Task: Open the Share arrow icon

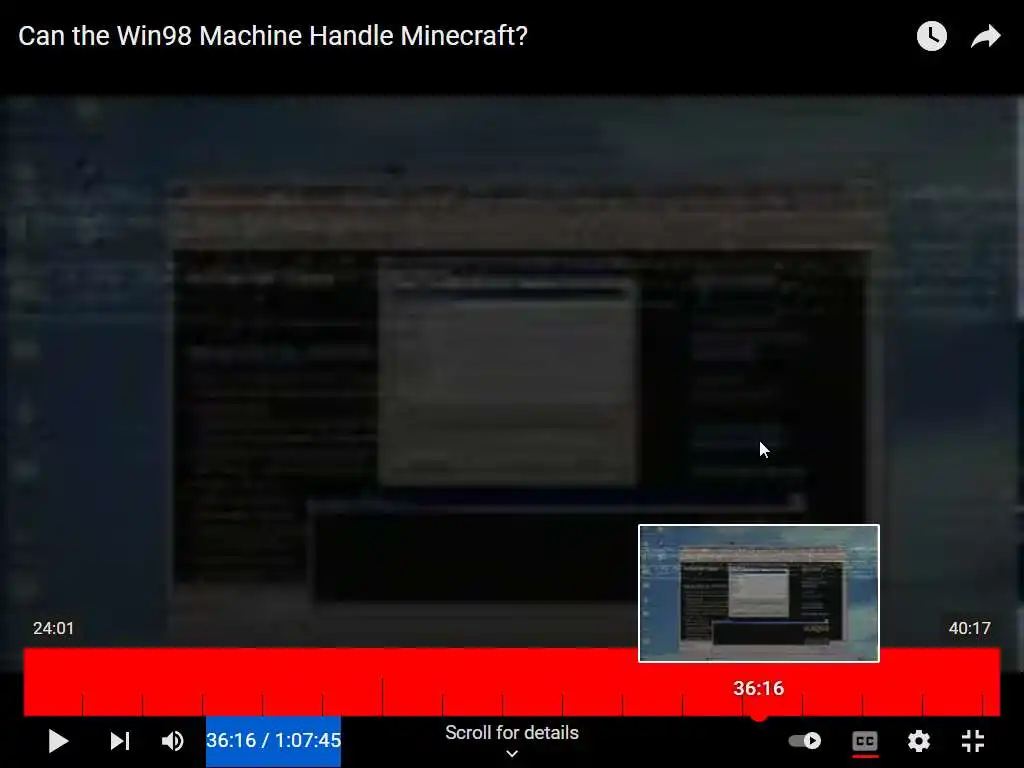Action: pos(985,37)
